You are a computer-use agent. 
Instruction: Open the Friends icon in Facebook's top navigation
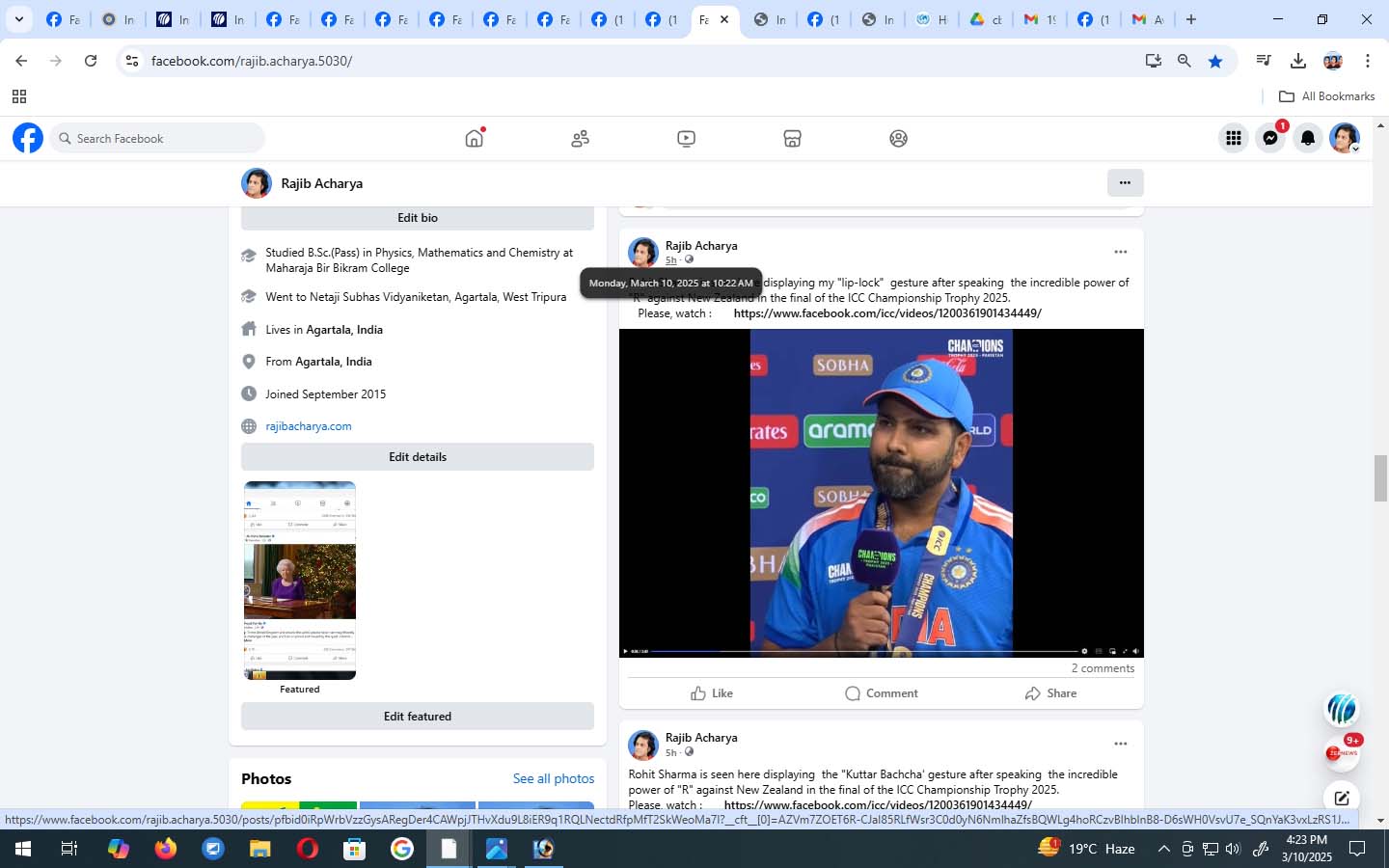pos(580,139)
